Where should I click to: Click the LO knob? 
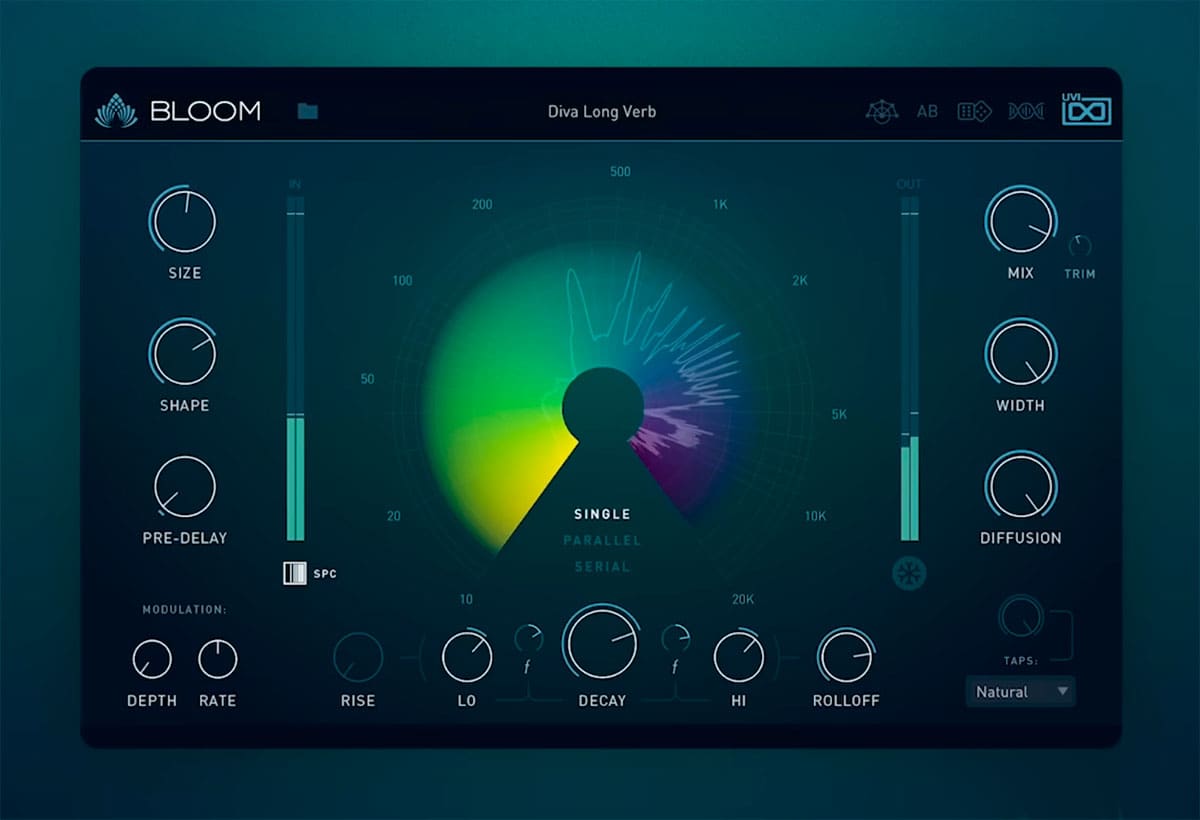pos(467,657)
